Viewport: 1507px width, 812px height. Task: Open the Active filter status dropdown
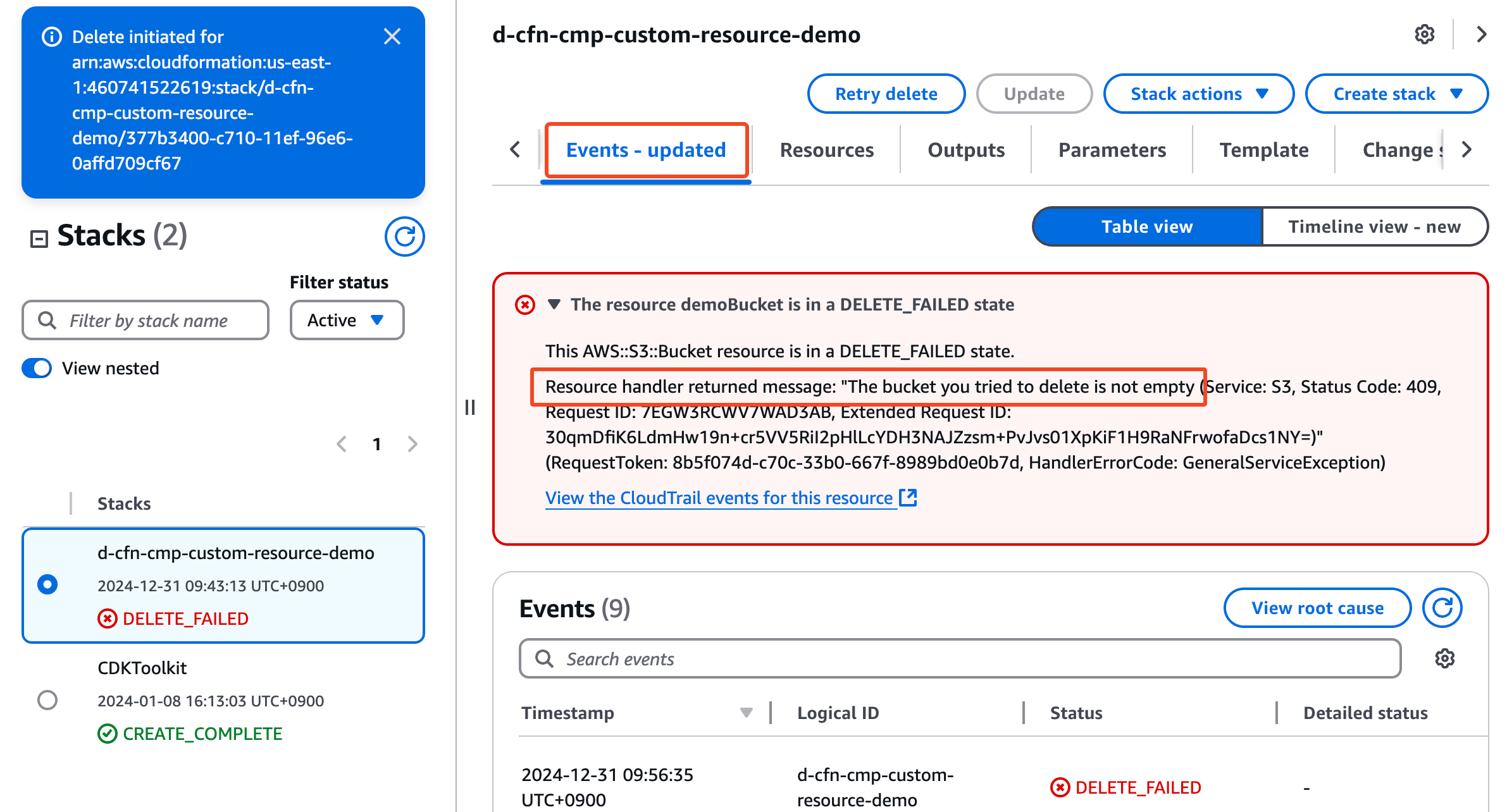click(347, 320)
